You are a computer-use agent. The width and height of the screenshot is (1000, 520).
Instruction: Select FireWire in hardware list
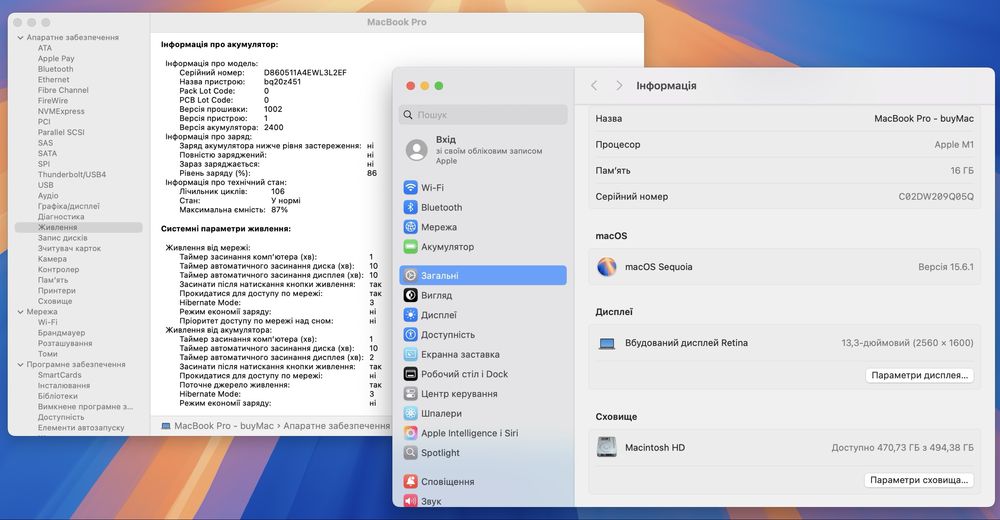[53, 101]
